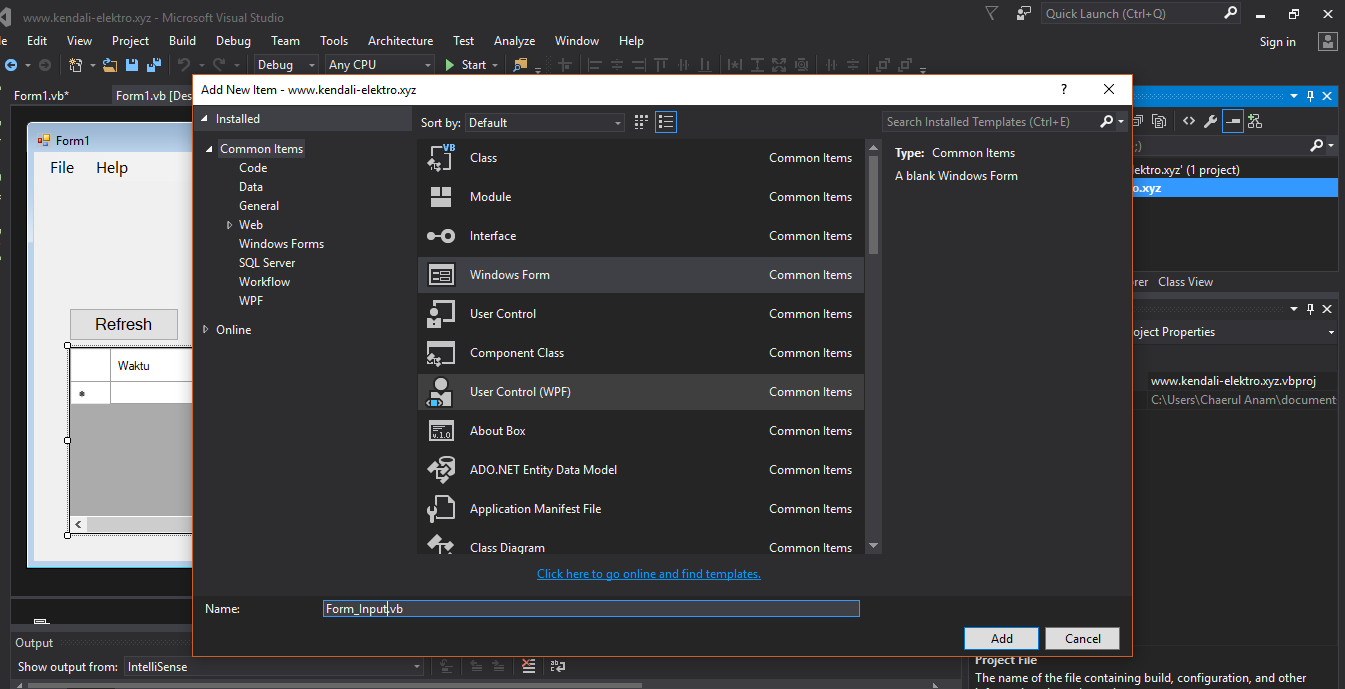Viewport: 1345px width, 689px height.
Task: Click the Navigate Backward toolbar button
Action: tap(12, 65)
